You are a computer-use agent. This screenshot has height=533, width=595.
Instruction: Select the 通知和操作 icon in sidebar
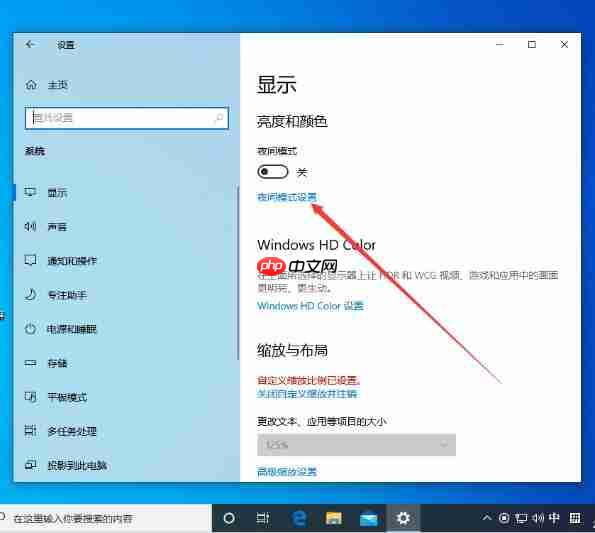click(x=30, y=260)
